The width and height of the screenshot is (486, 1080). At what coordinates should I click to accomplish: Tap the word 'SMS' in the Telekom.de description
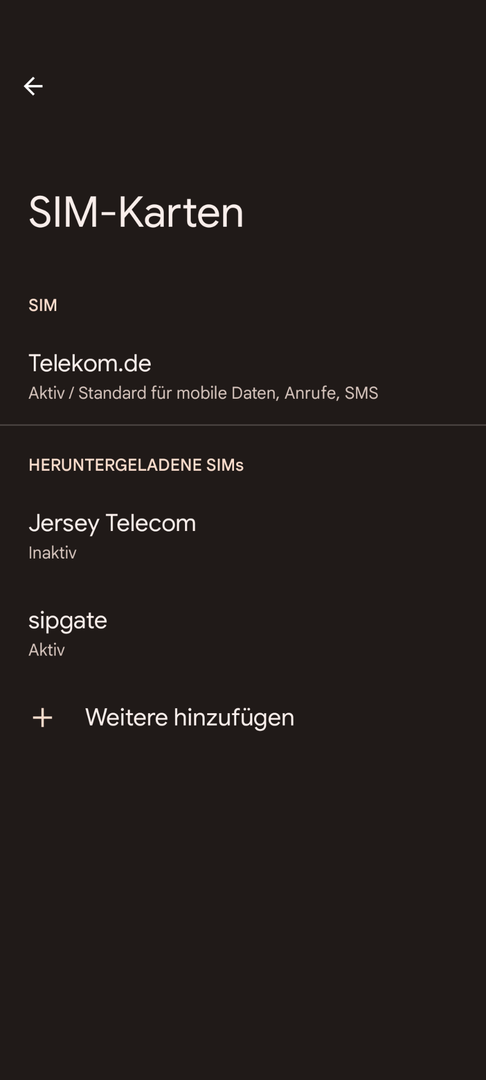[361, 393]
